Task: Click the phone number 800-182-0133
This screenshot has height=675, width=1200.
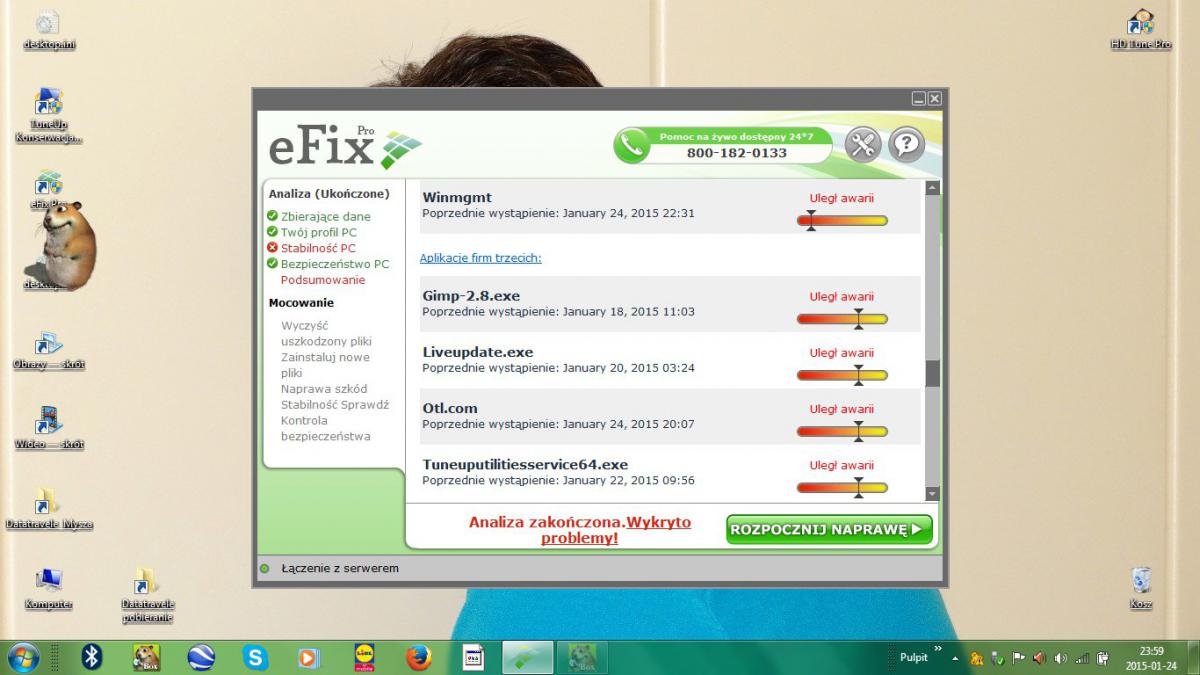Action: click(x=736, y=153)
